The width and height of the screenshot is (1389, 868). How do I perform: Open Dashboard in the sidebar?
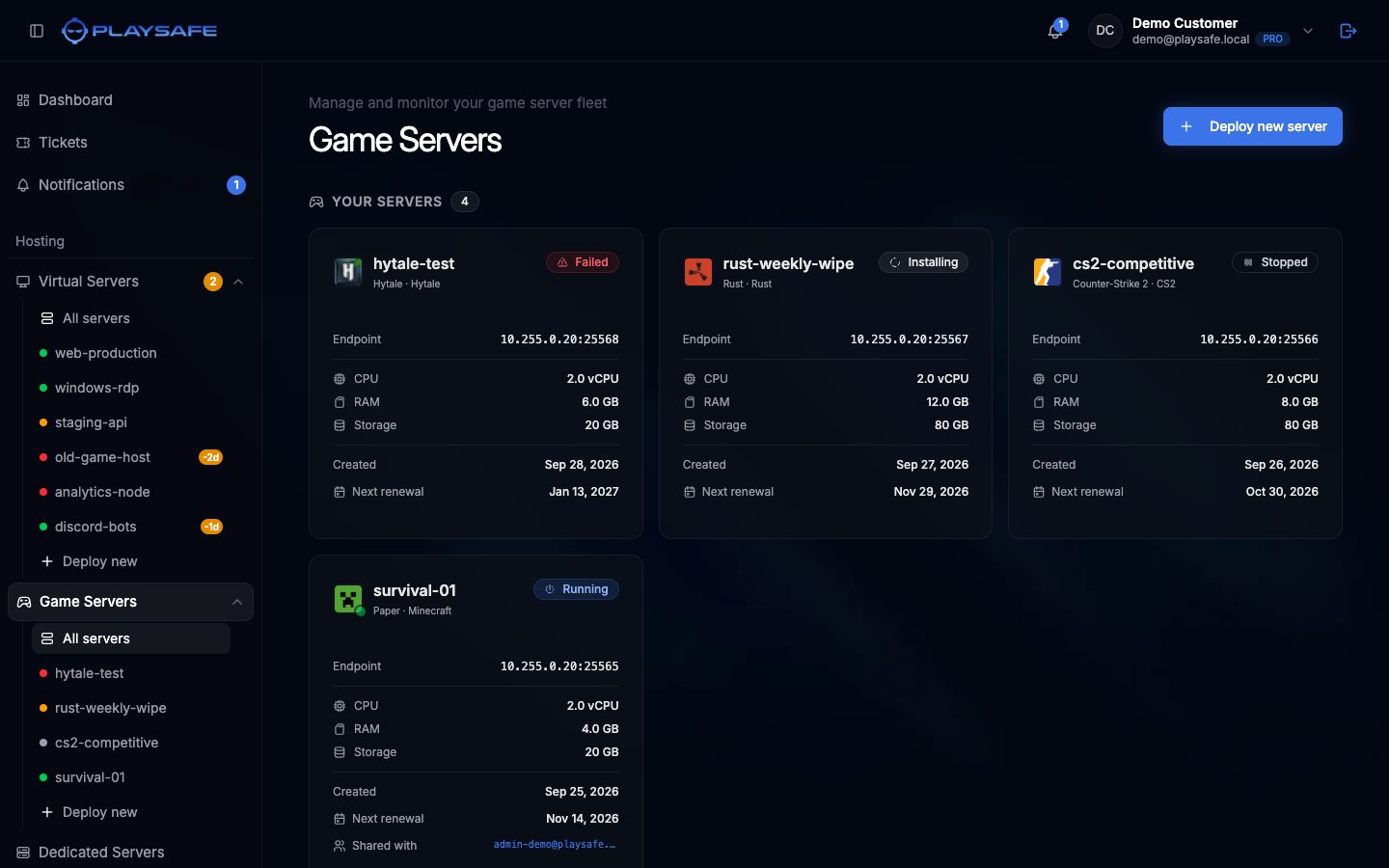130,100
